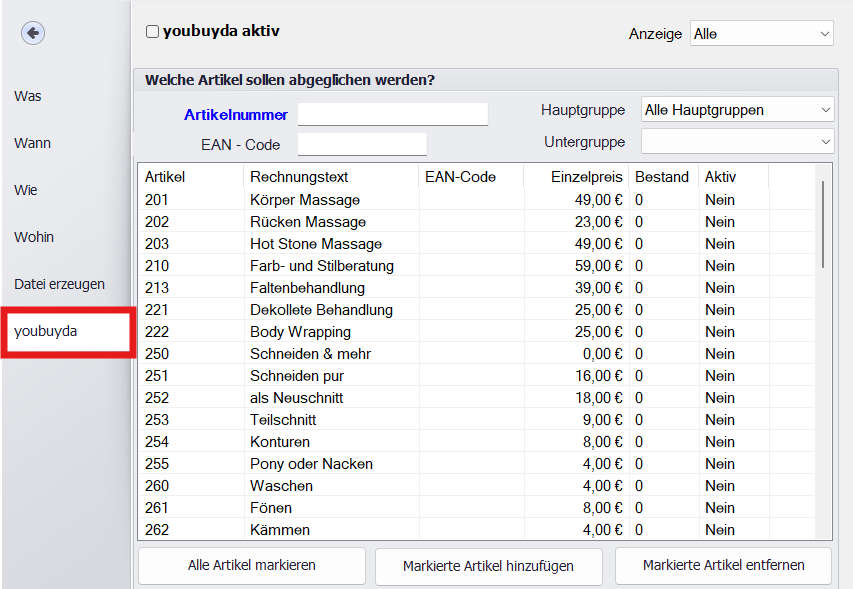Image resolution: width=853 pixels, height=589 pixels.
Task: Click Alle Artikel markieren button
Action: [252, 565]
